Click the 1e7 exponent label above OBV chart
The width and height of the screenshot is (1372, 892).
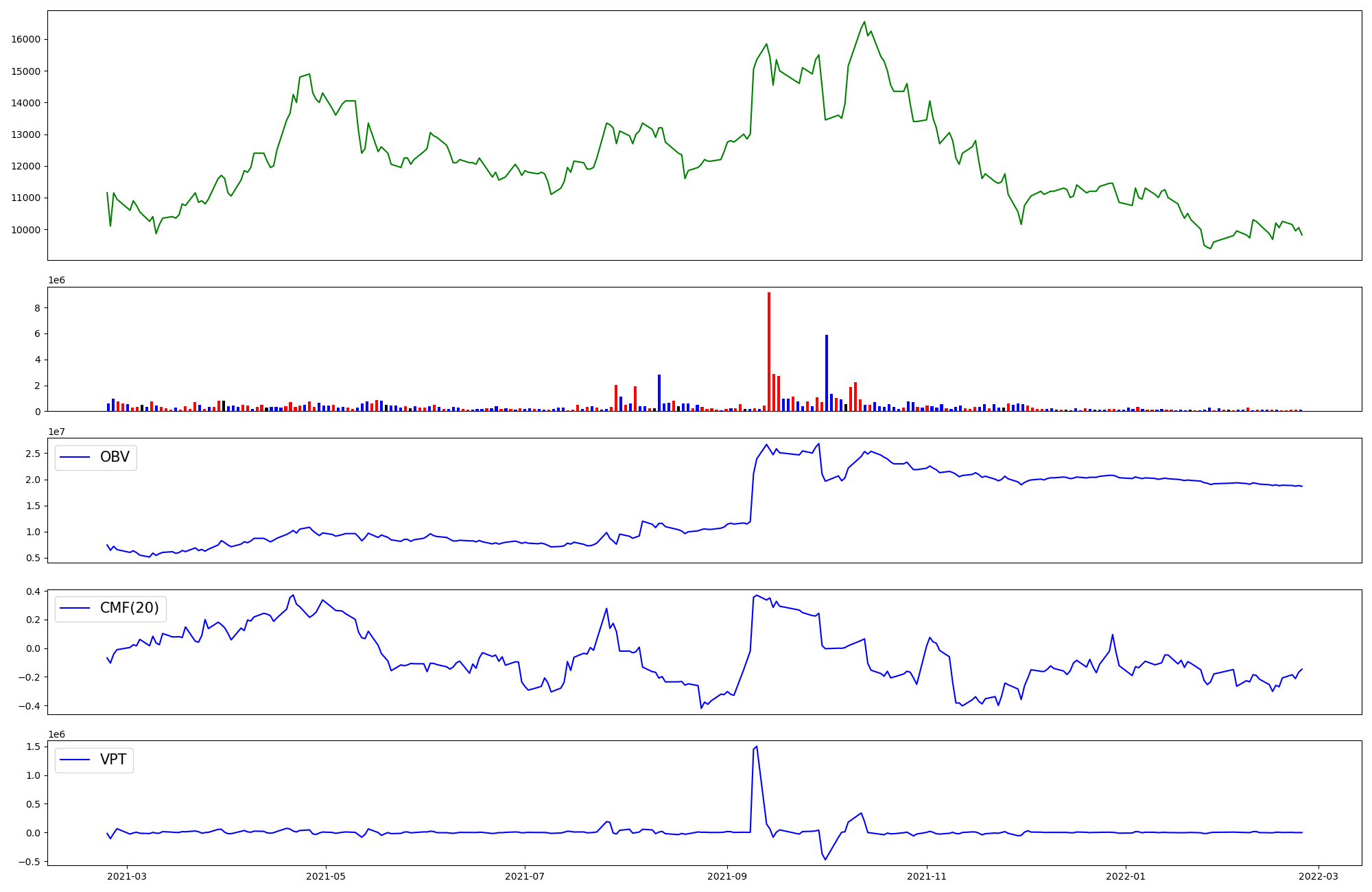point(56,432)
